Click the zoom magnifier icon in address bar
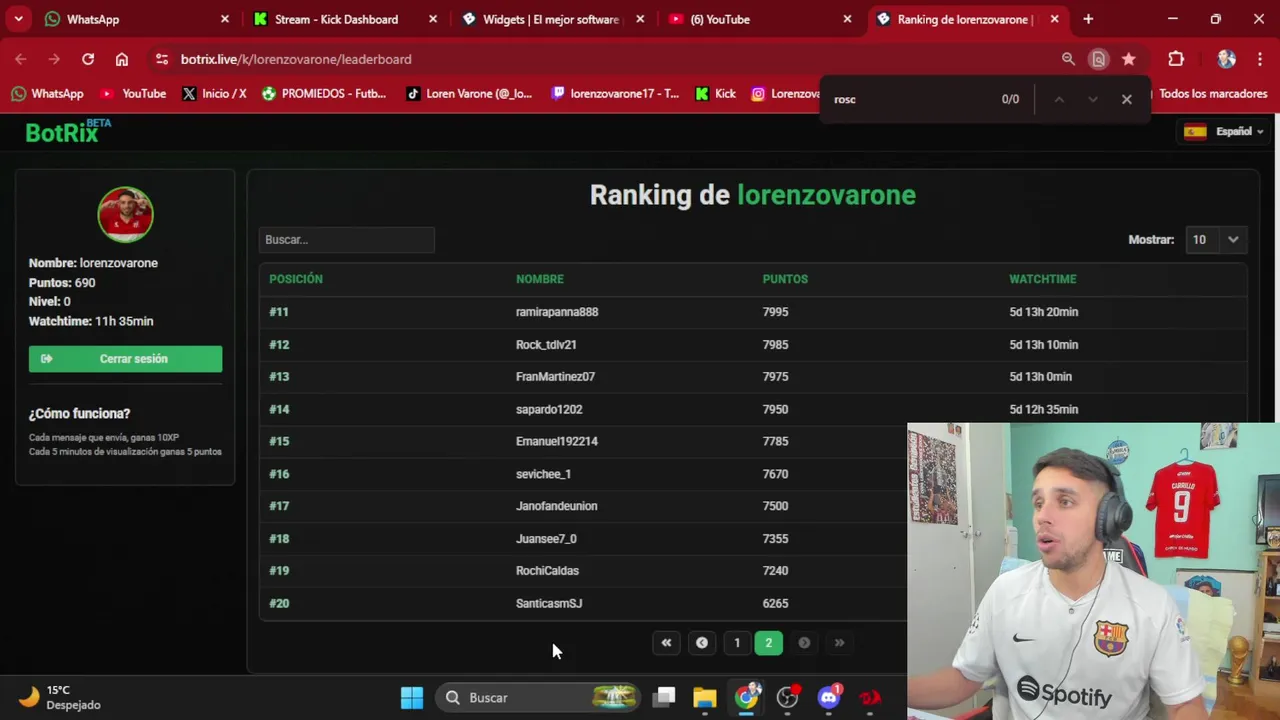This screenshot has height=720, width=1280. [x=1068, y=59]
